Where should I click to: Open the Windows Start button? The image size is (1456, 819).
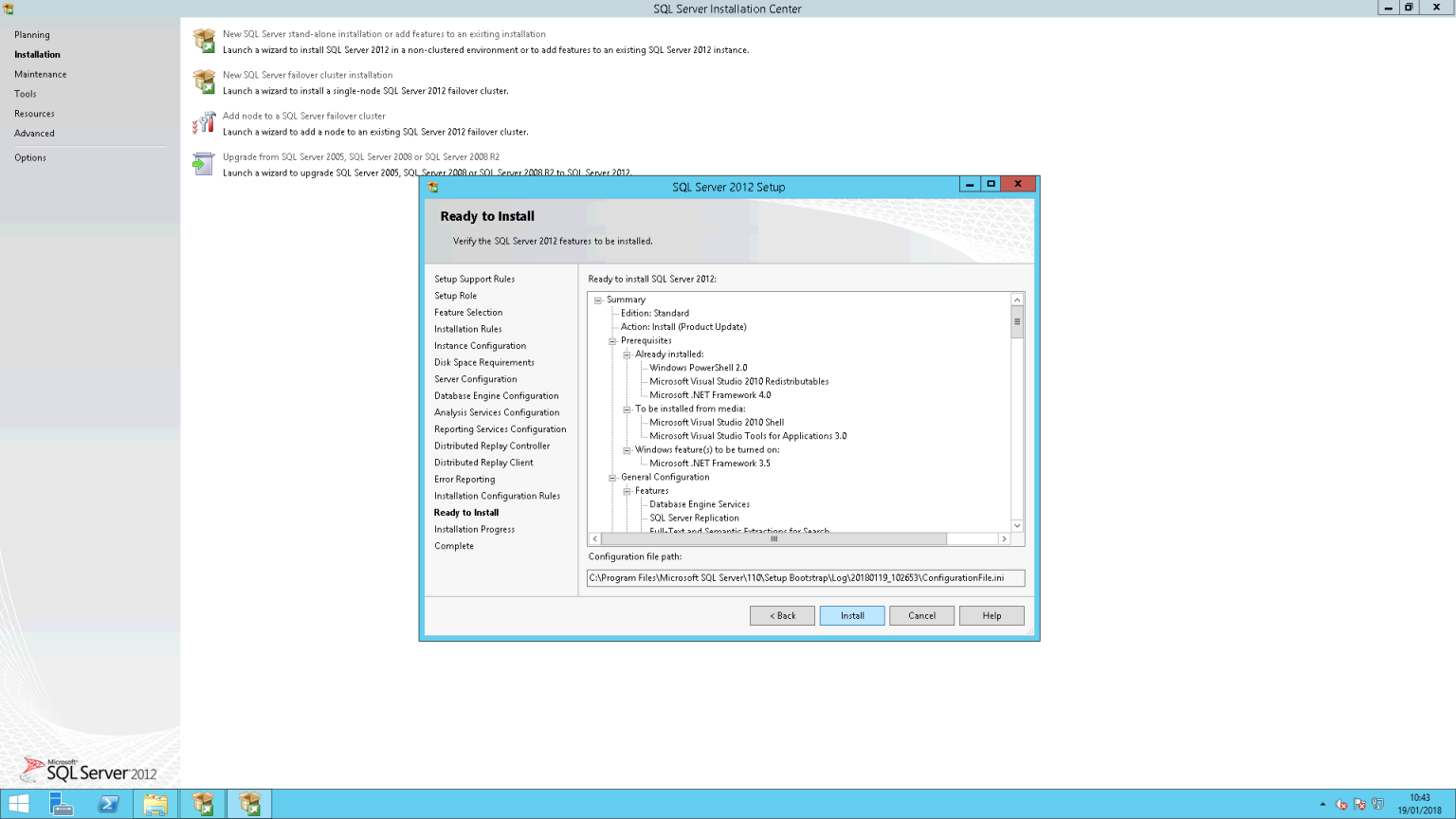[18, 804]
